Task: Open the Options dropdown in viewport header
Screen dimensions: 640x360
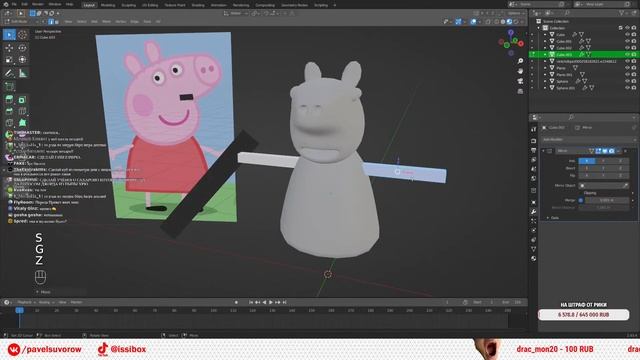Action: pos(515,13)
